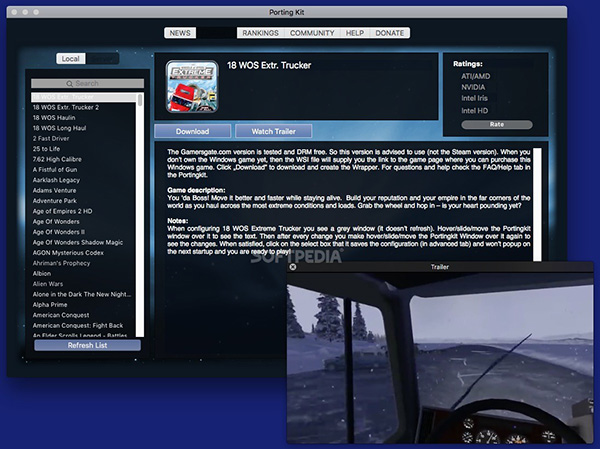Go to the COMMUNITY tab
This screenshot has width=600, height=449.
tap(312, 33)
